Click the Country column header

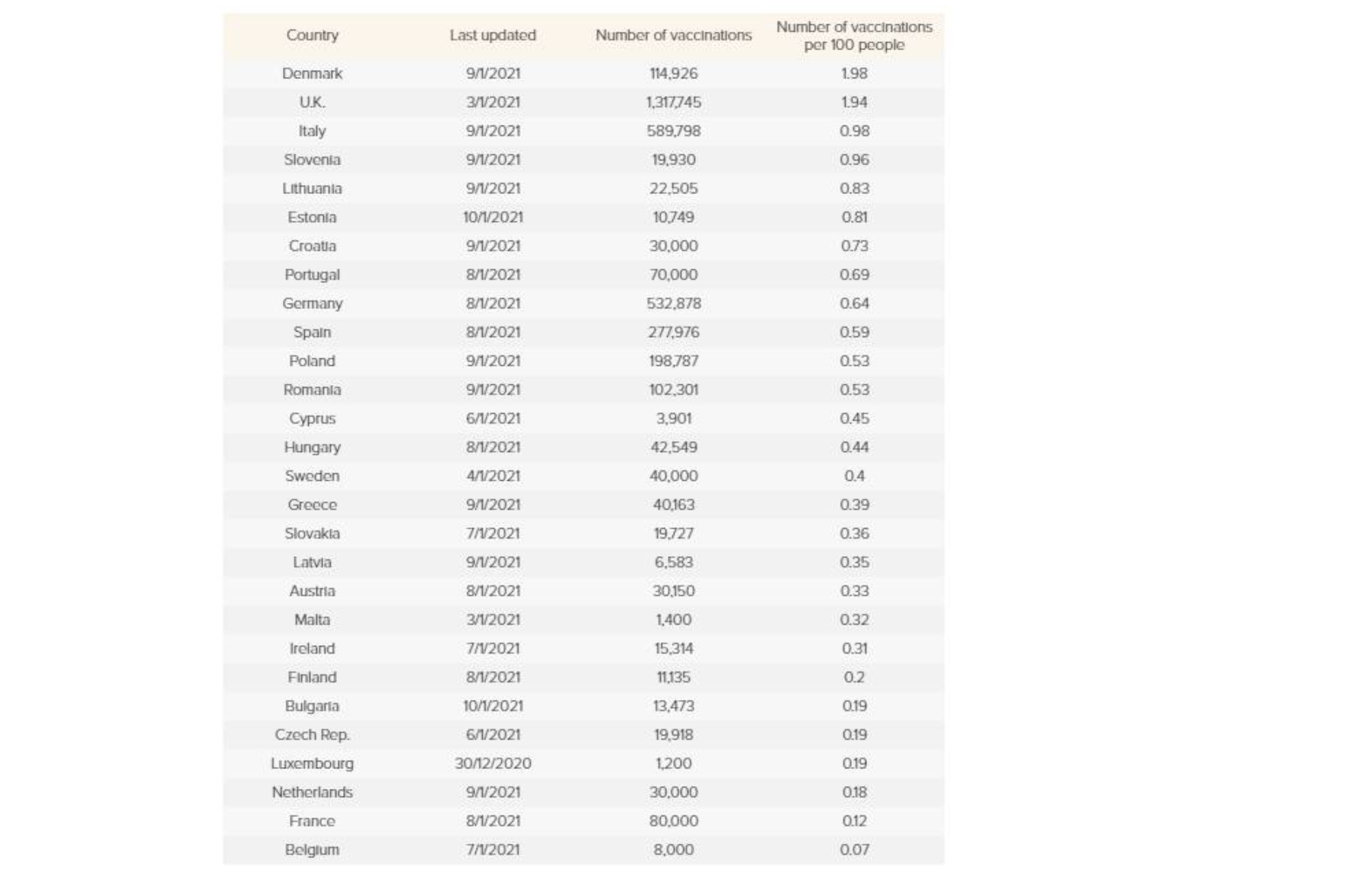[312, 35]
